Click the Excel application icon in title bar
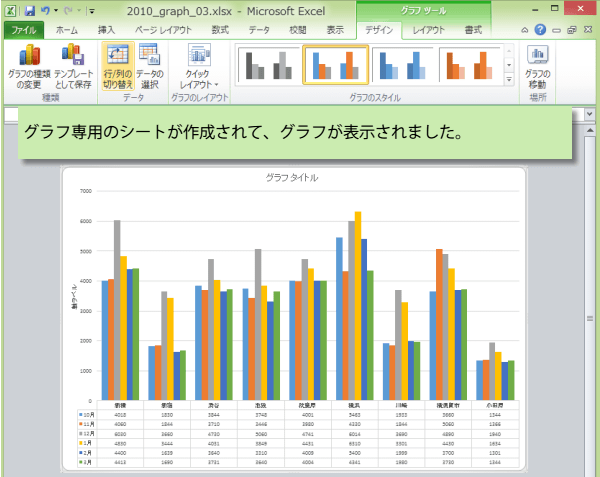The image size is (600, 477). (10, 10)
